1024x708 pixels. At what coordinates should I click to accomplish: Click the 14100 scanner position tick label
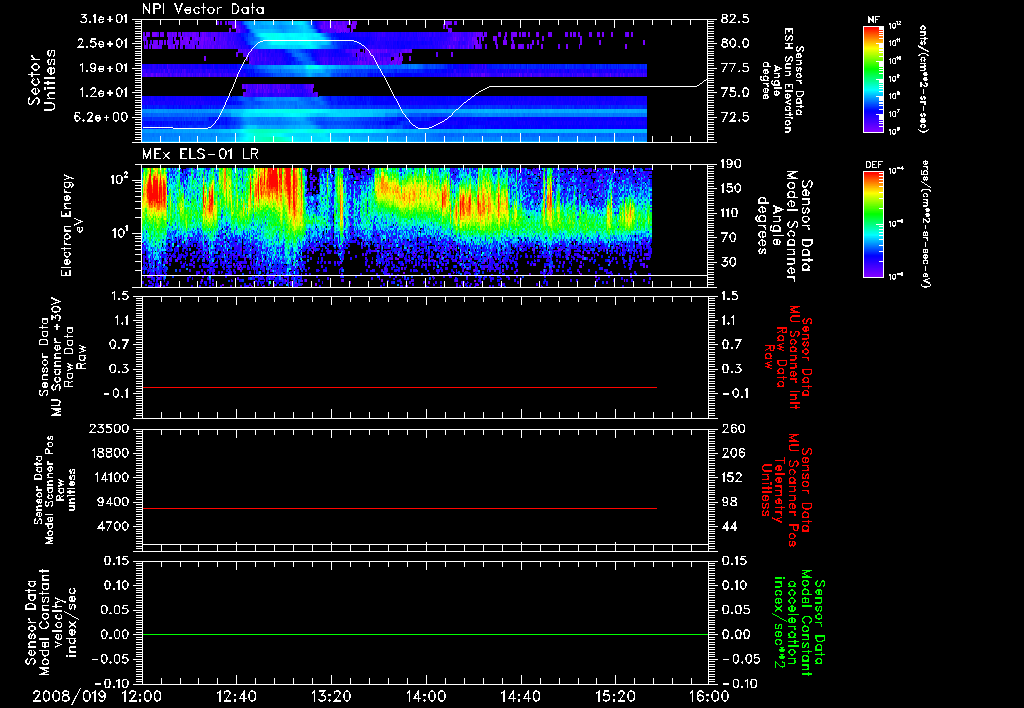109,477
